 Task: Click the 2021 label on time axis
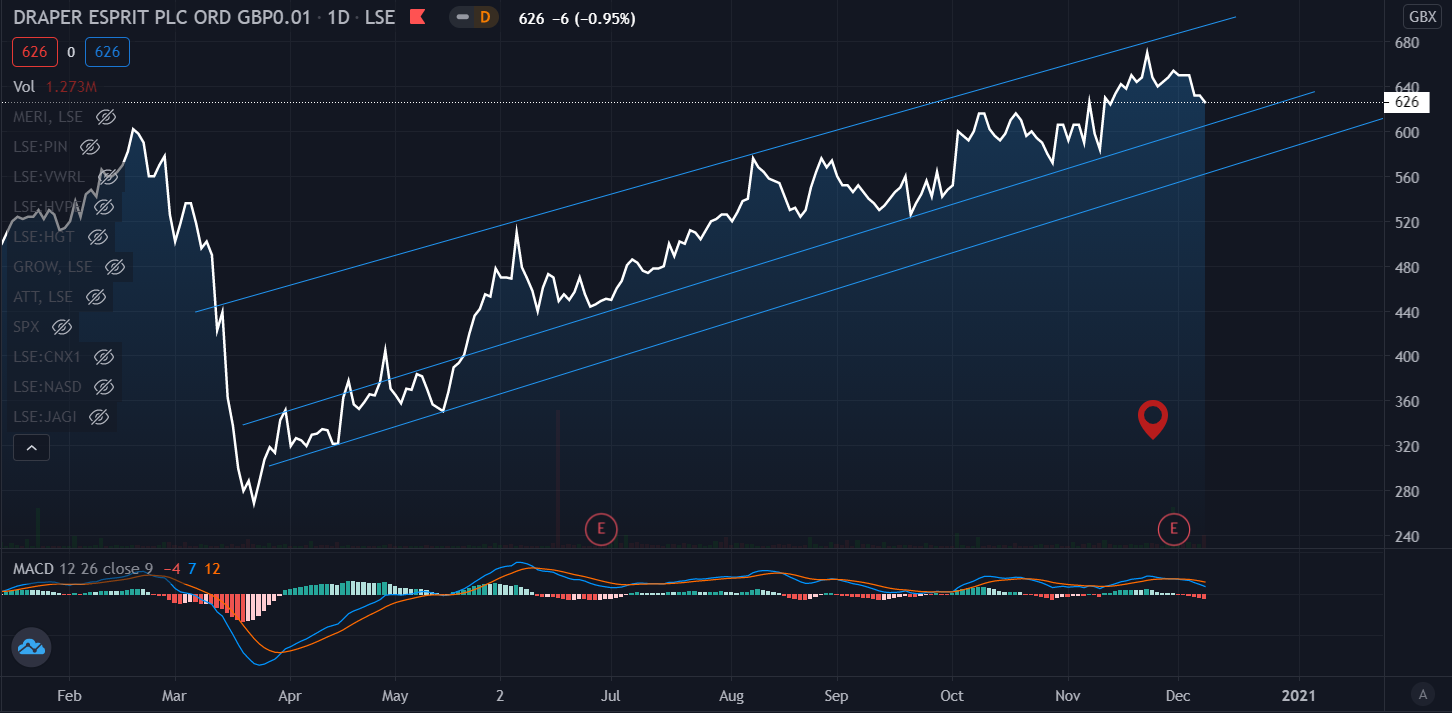click(1299, 695)
